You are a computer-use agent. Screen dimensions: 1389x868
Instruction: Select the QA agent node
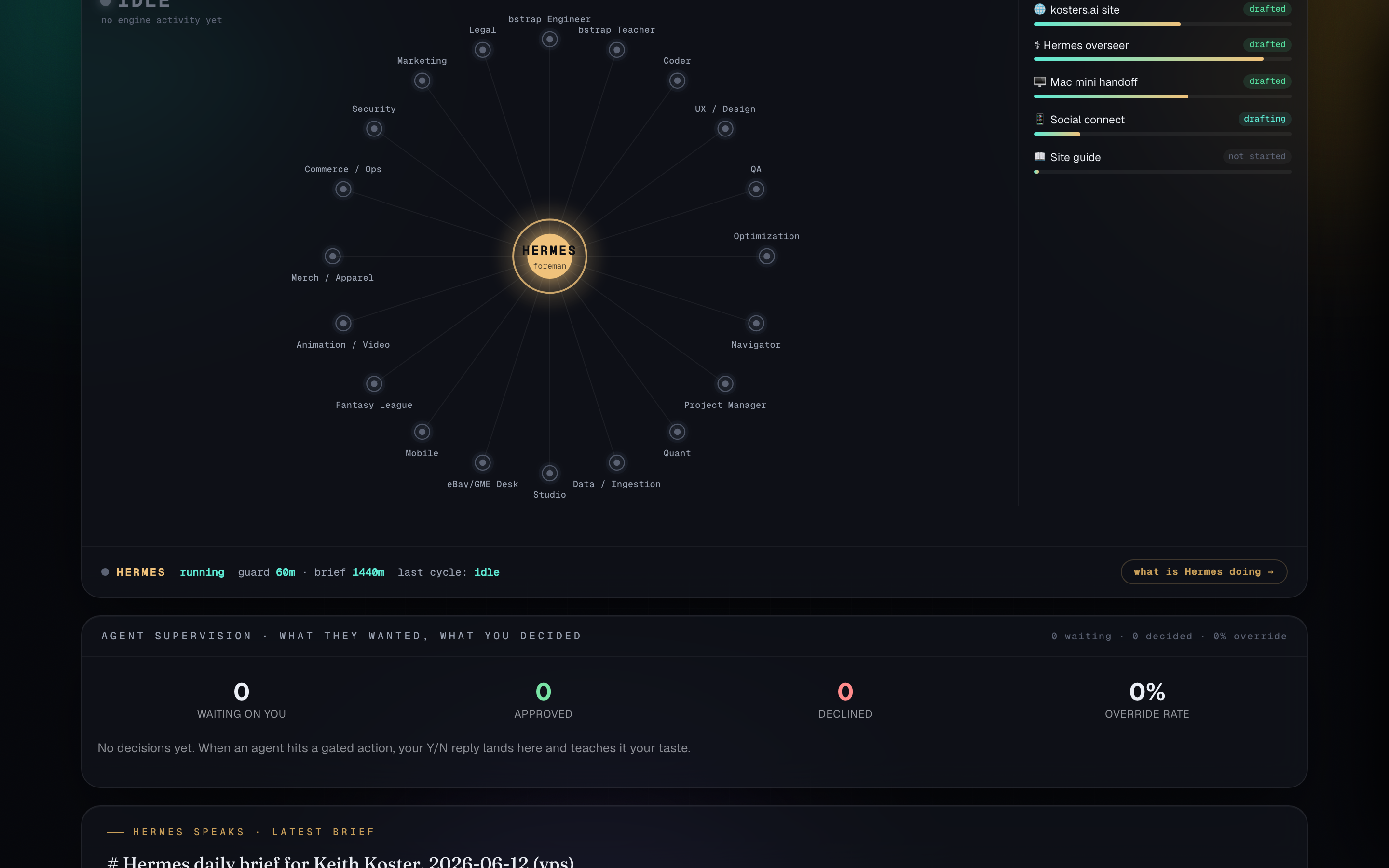pos(756,189)
